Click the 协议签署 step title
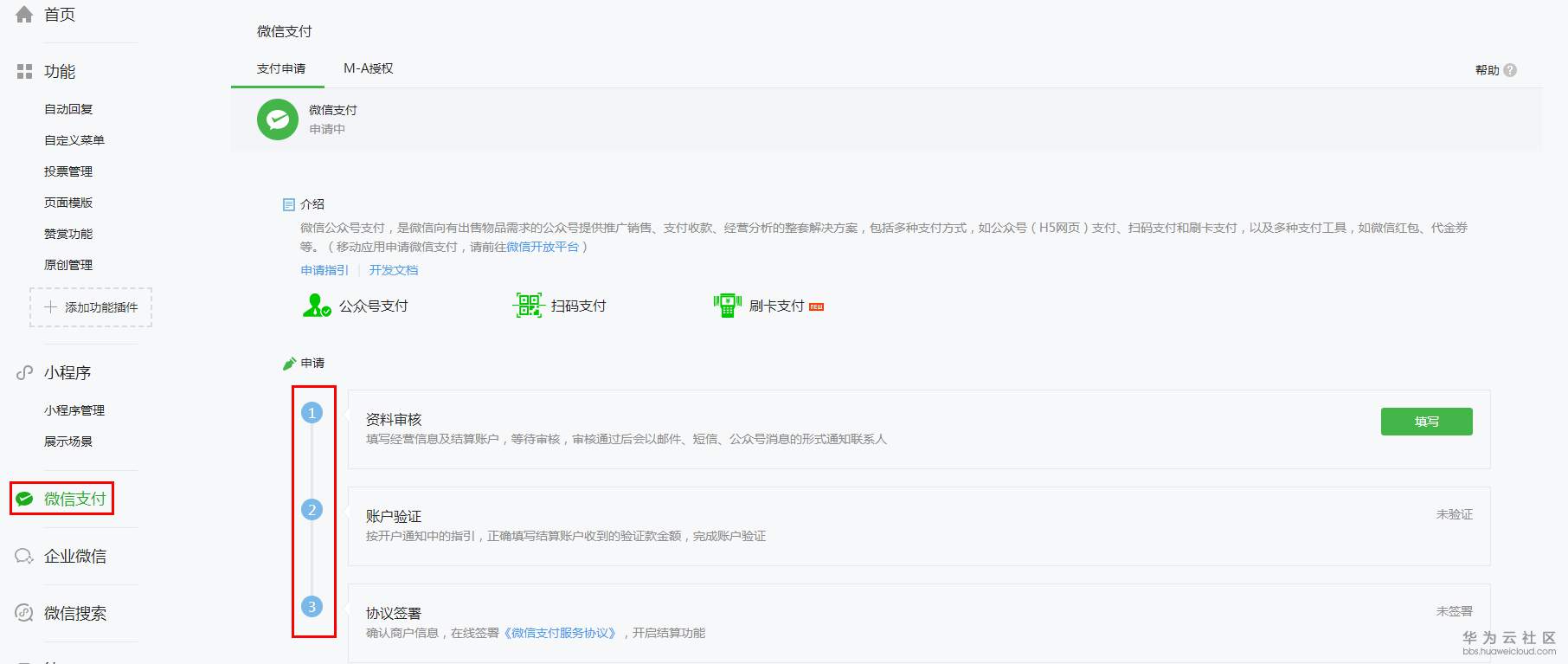This screenshot has height=664, width=1568. click(x=394, y=613)
